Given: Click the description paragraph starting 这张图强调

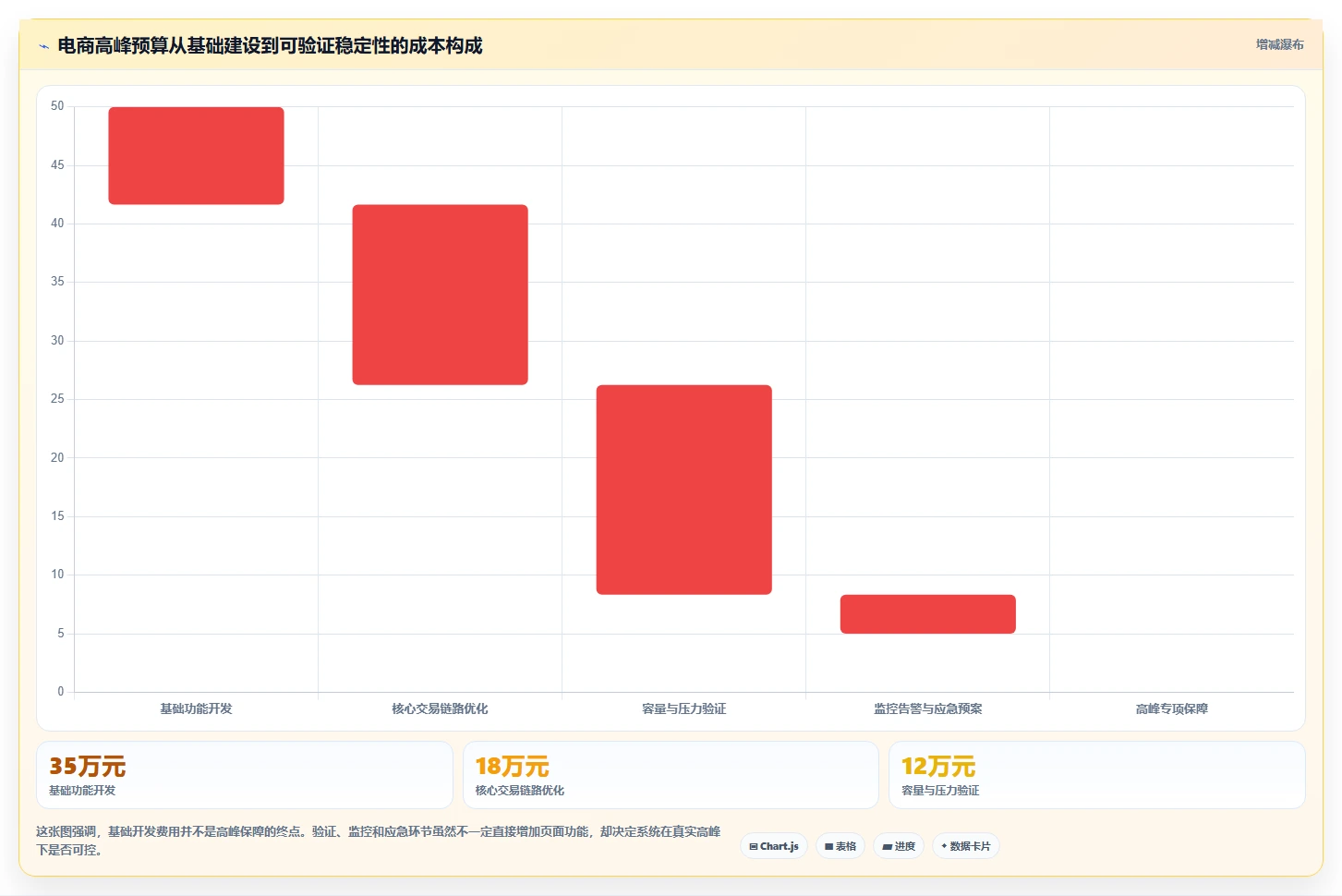Looking at the screenshot, I should point(378,841).
